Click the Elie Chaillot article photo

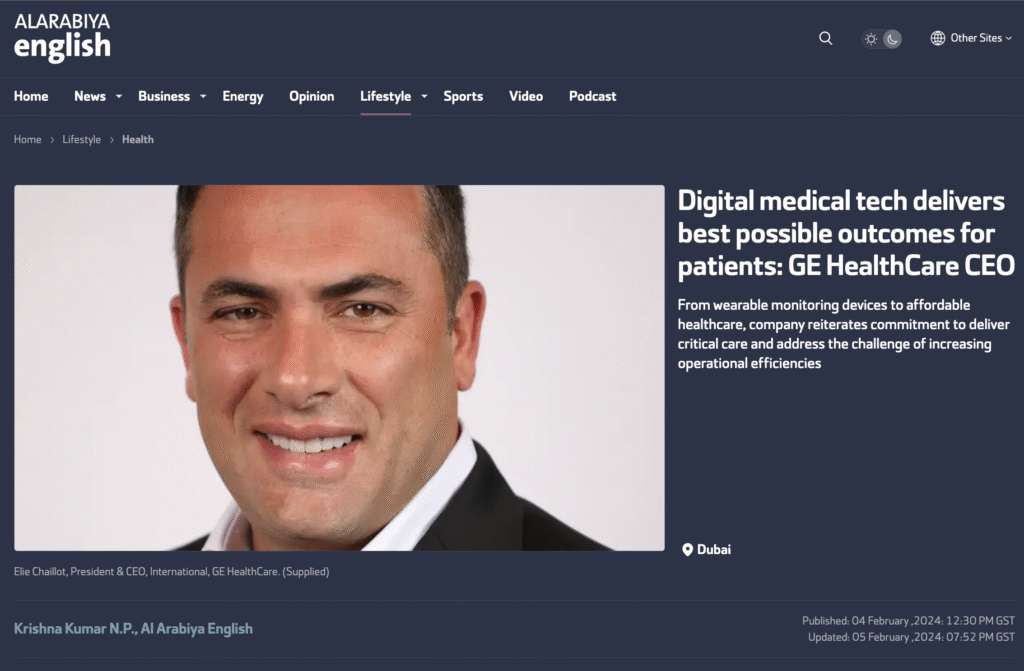[x=340, y=368]
